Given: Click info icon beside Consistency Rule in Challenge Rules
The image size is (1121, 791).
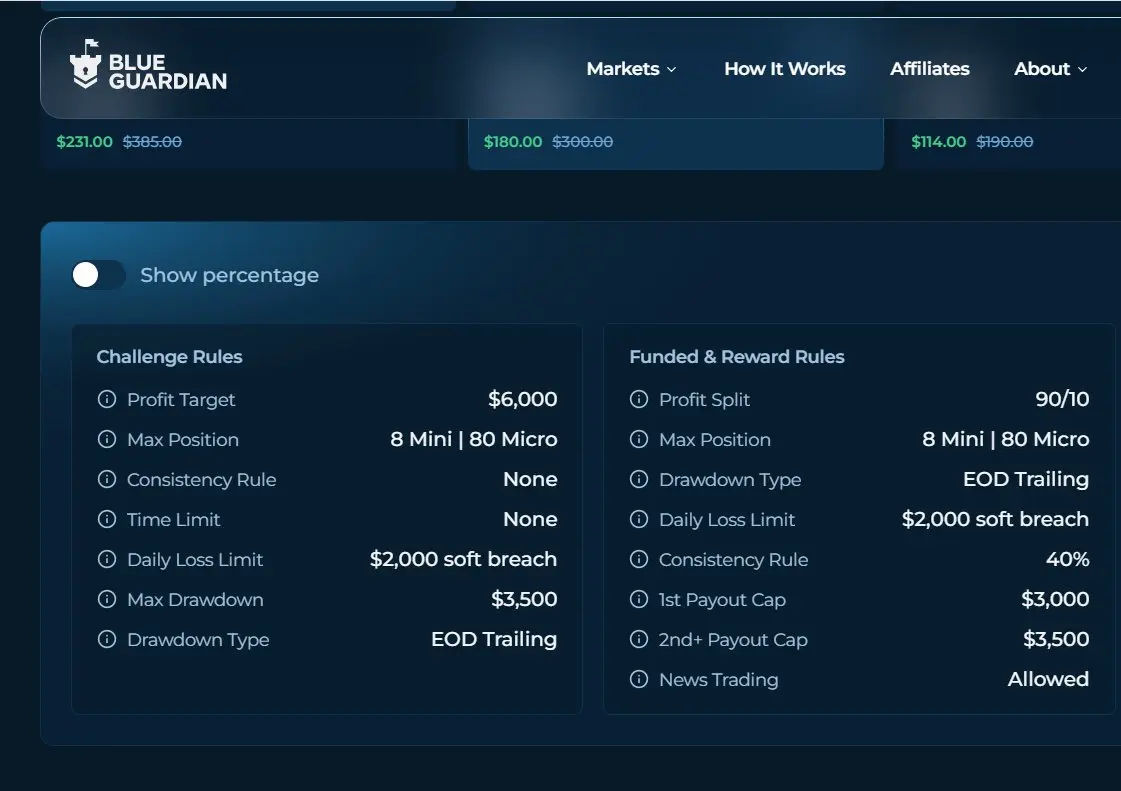Looking at the screenshot, I should coord(107,479).
